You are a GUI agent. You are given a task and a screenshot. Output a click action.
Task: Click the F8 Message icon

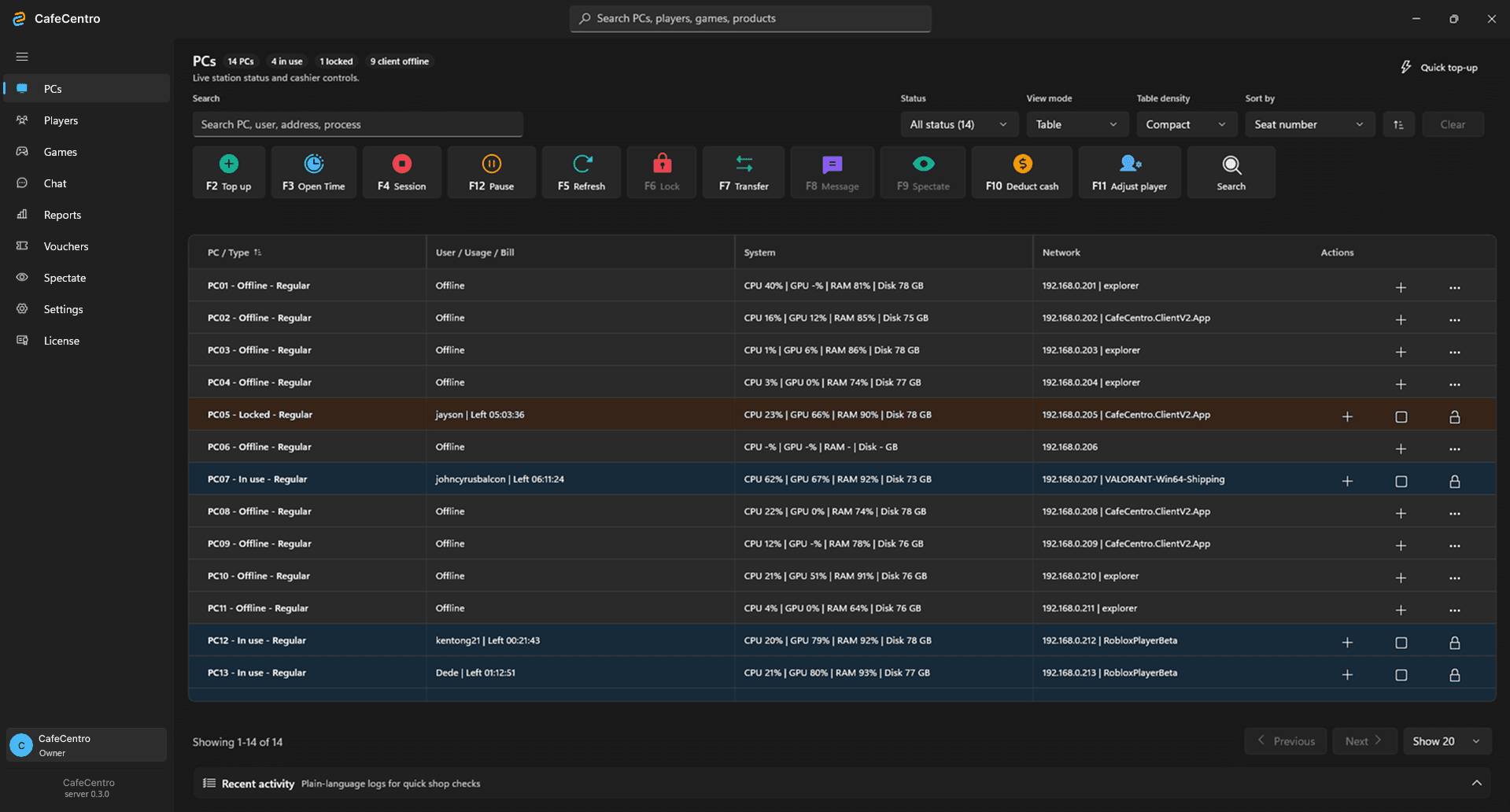pos(833,164)
